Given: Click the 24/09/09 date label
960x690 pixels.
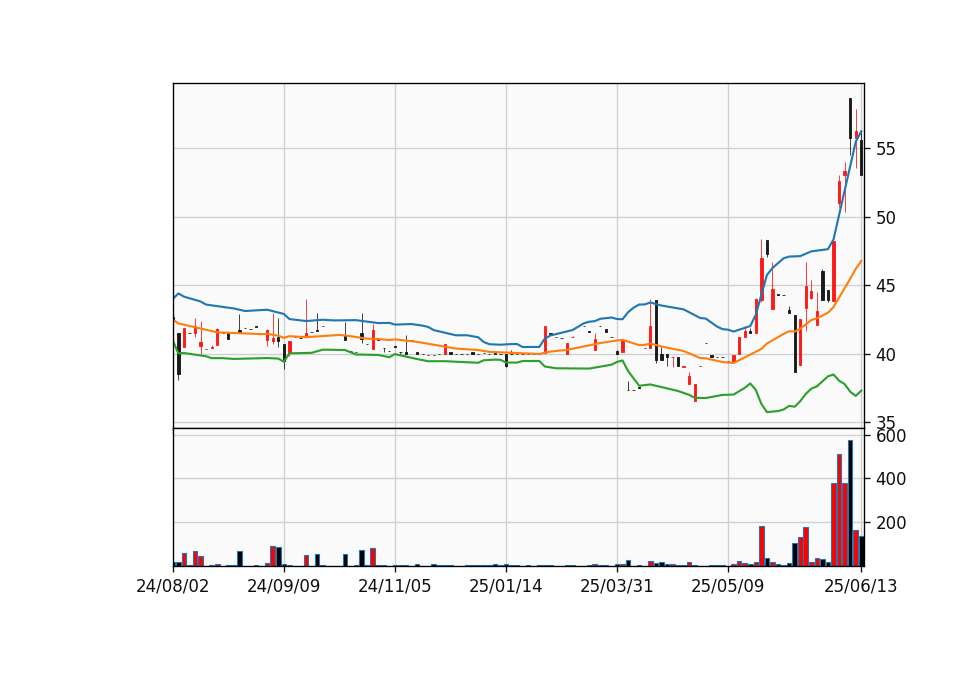Looking at the screenshot, I should pos(283,587).
